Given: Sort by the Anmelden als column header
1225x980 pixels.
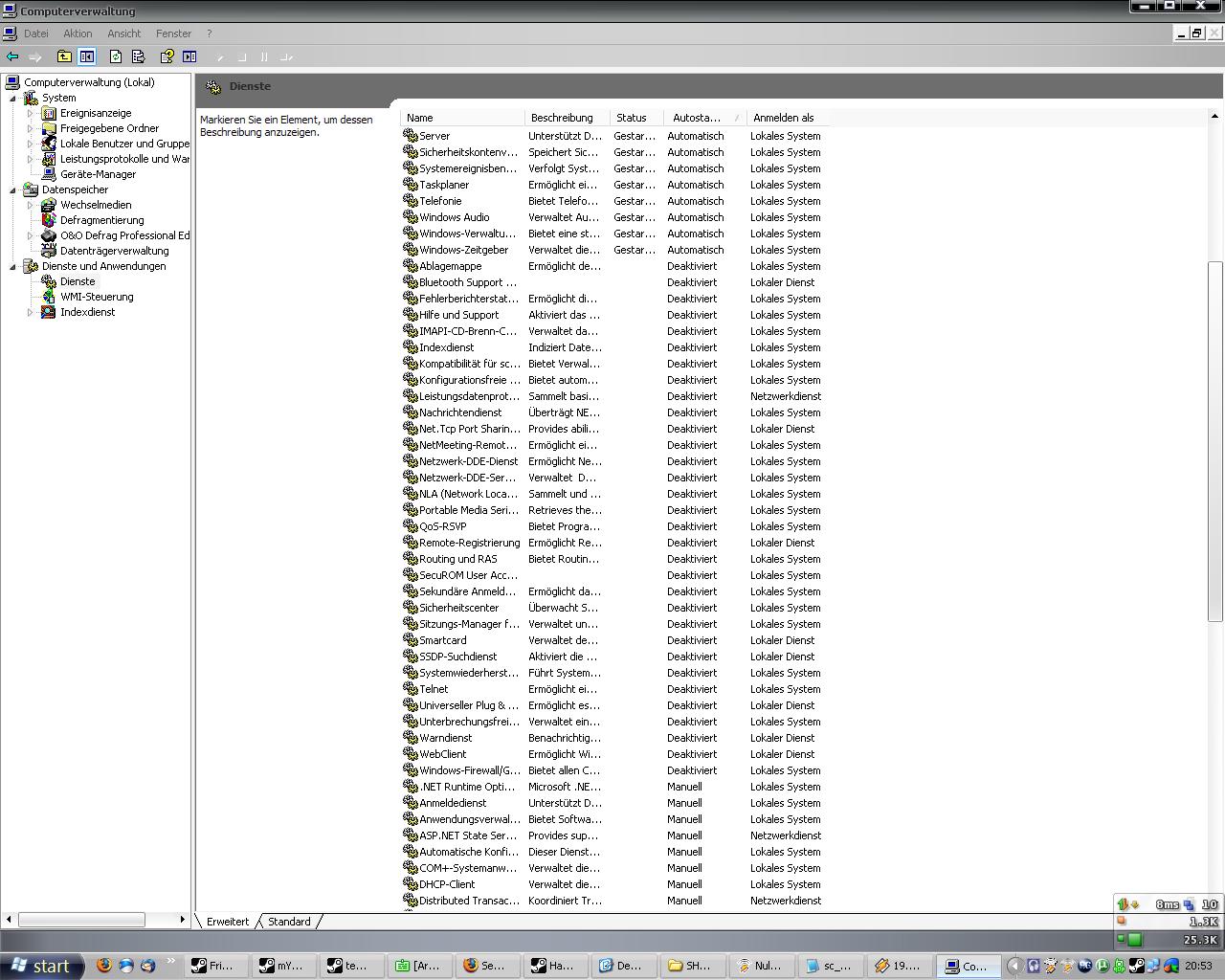Looking at the screenshot, I should point(788,118).
